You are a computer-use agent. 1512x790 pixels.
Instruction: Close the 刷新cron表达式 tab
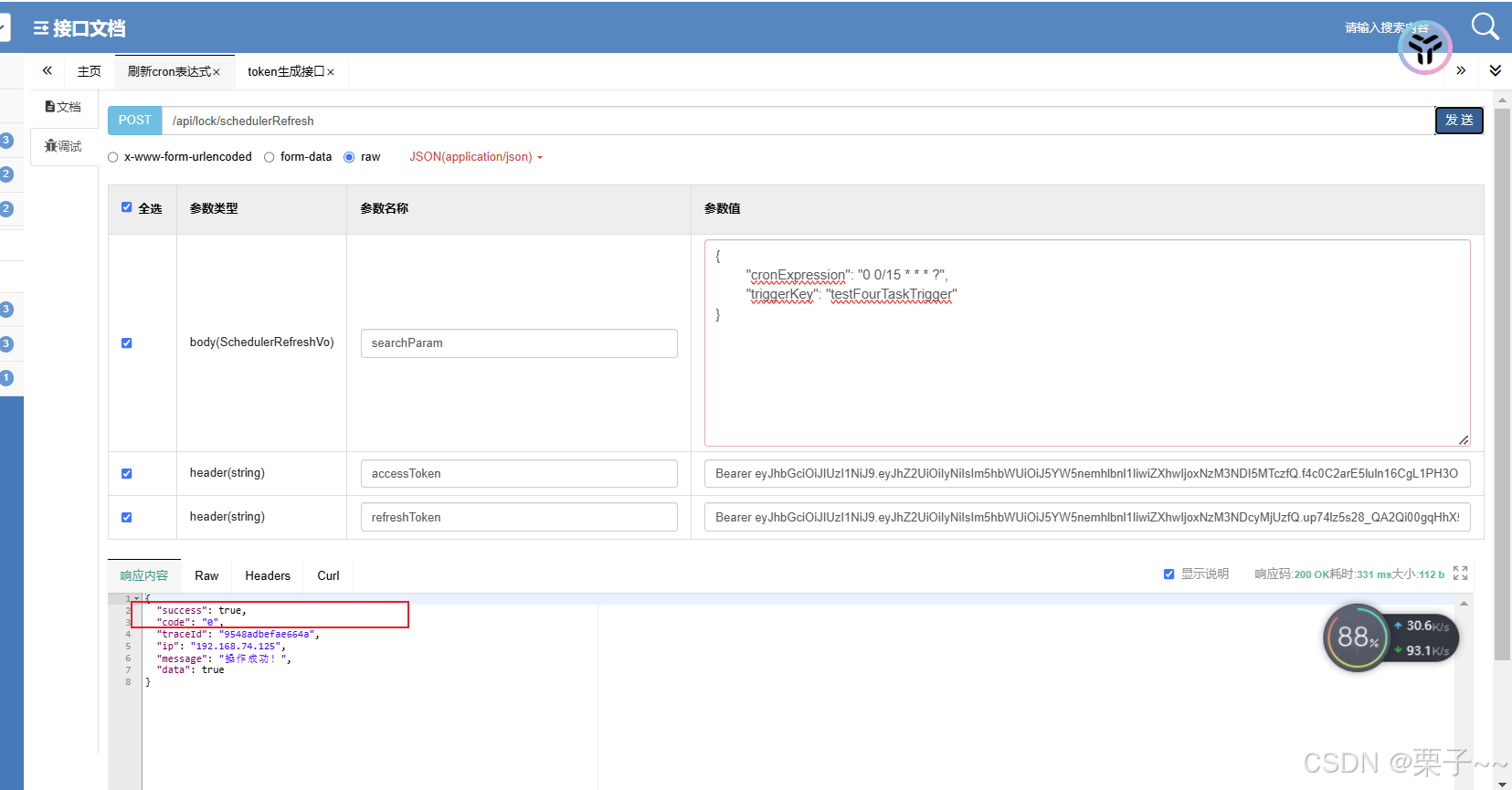(x=217, y=72)
